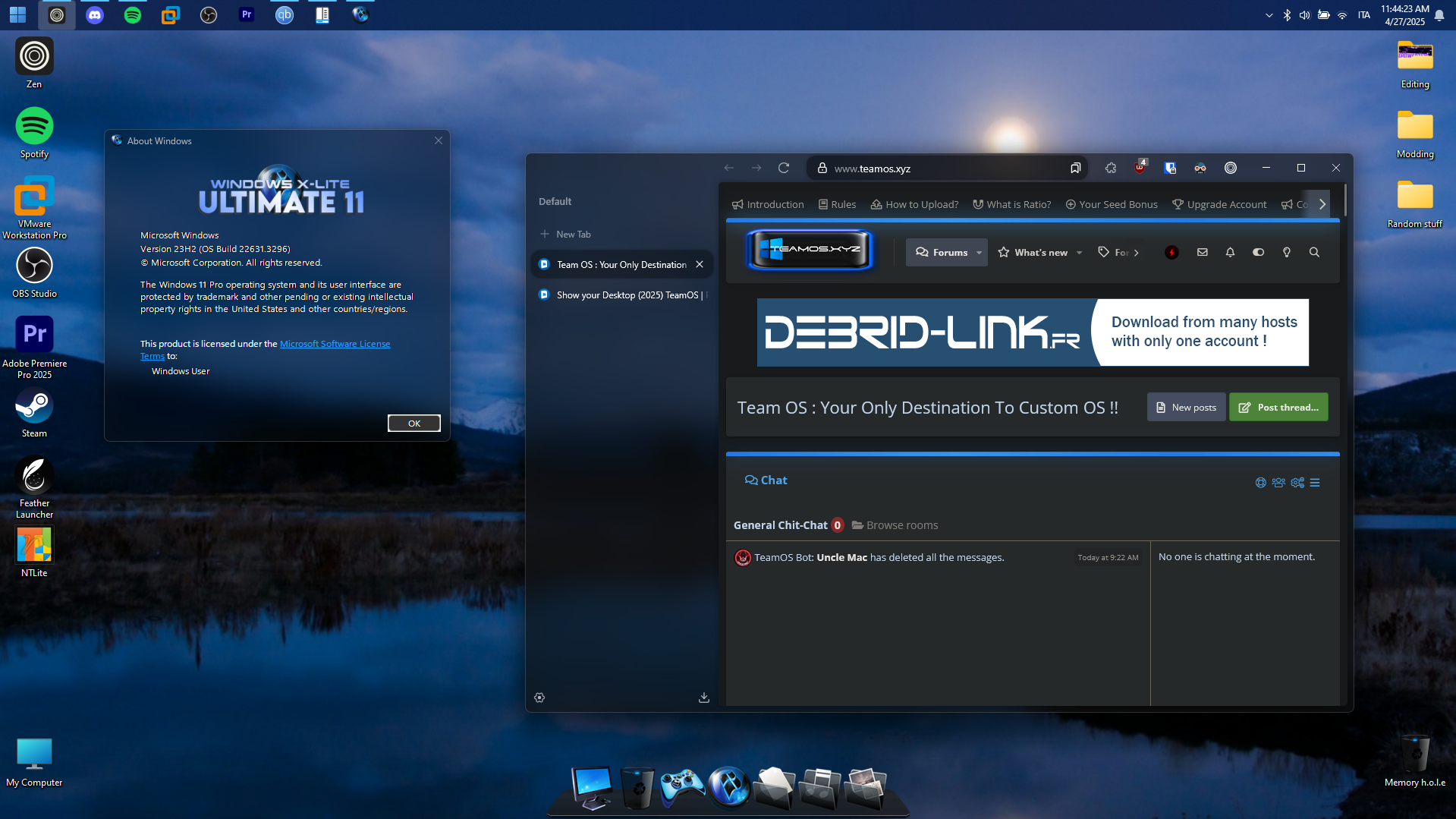Toggle the forum style switch icon
This screenshot has width=1456, height=819.
(1259, 252)
